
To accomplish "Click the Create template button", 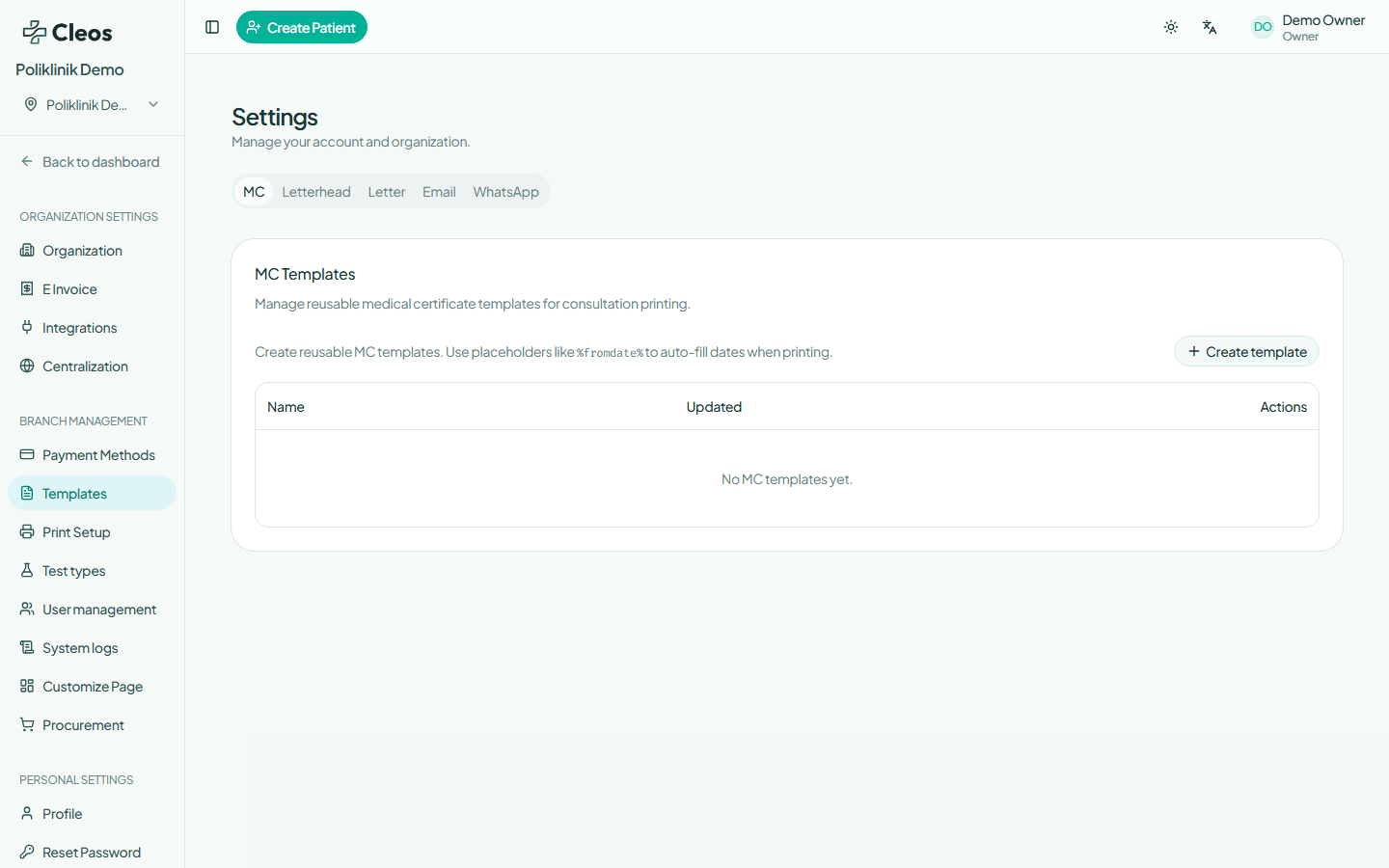I will tap(1246, 352).
